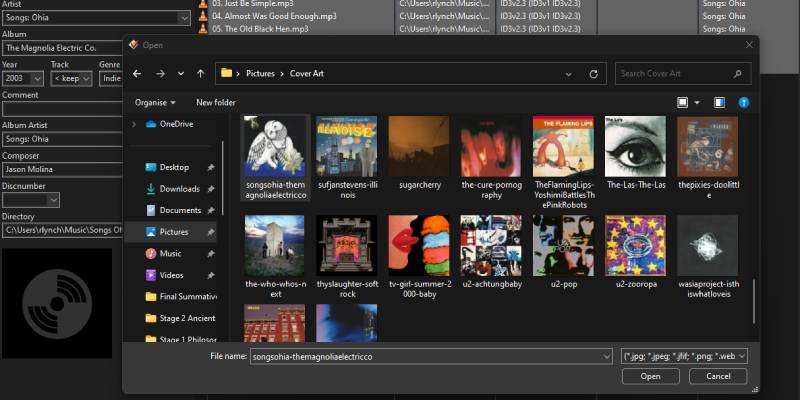Open recent locations chevron
The width and height of the screenshot is (800, 400).
click(181, 73)
